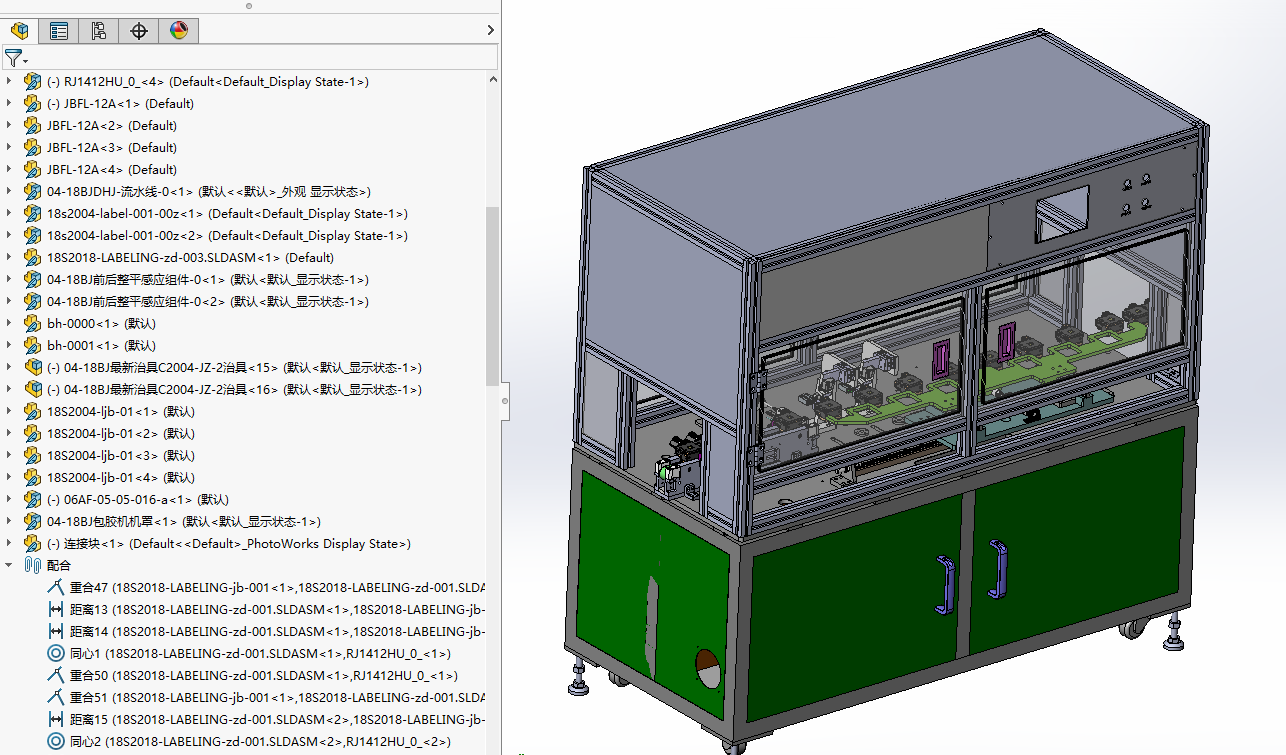
Task: Collapse the 配合 mates folder
Action: (10, 565)
